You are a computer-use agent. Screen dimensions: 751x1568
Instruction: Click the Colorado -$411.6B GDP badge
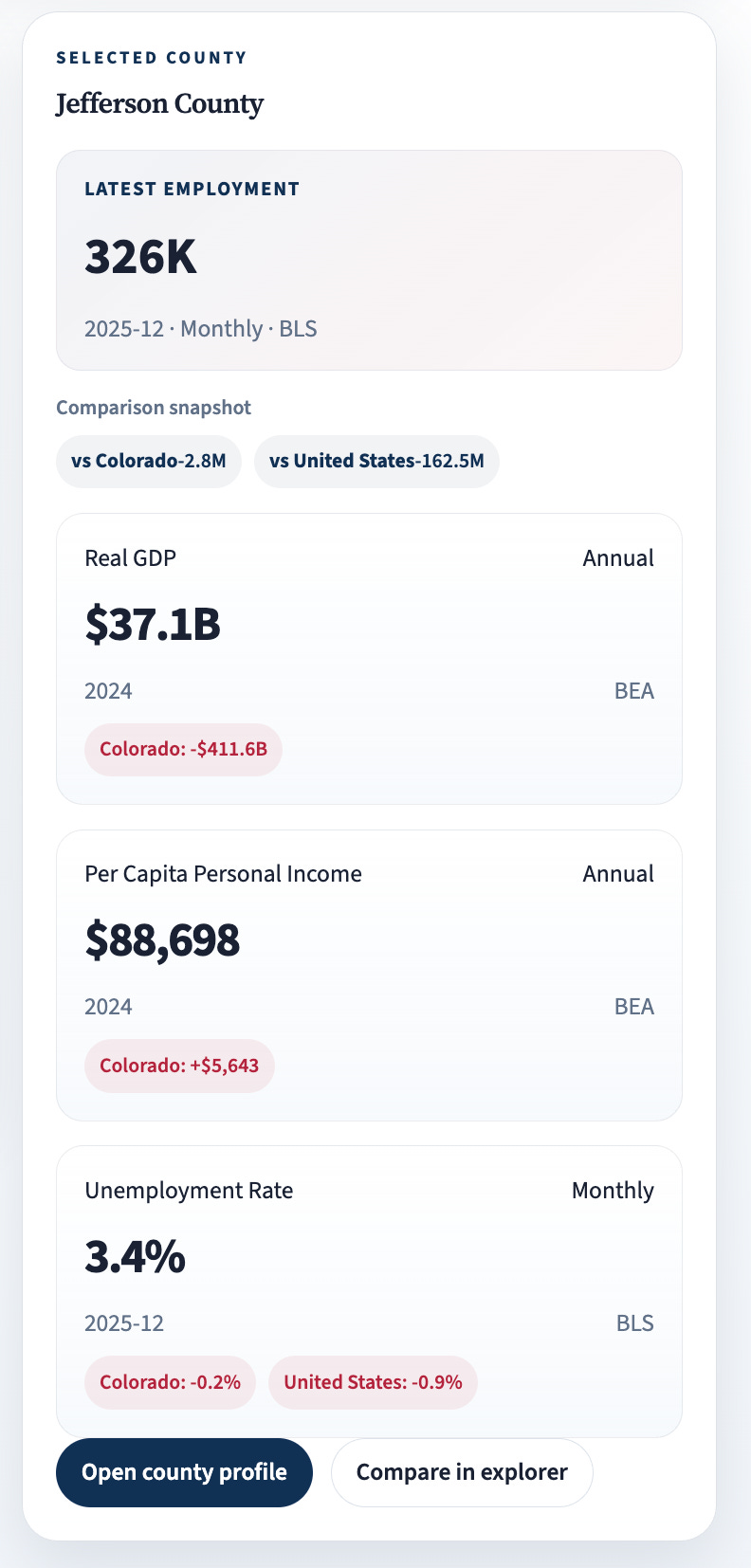tap(183, 749)
